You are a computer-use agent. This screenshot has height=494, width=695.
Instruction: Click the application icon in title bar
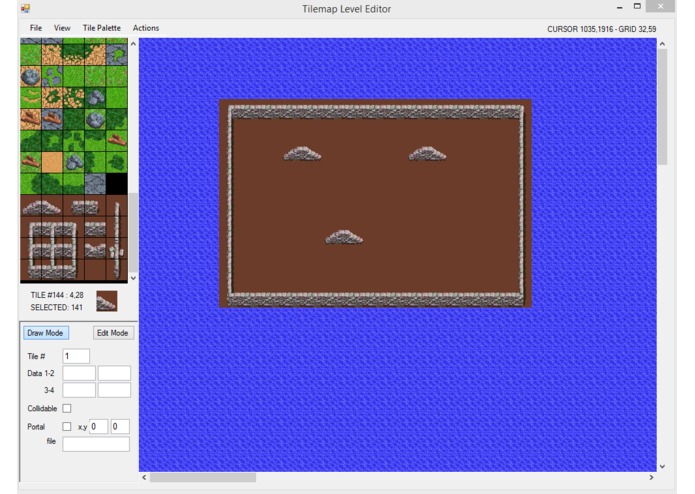[25, 8]
